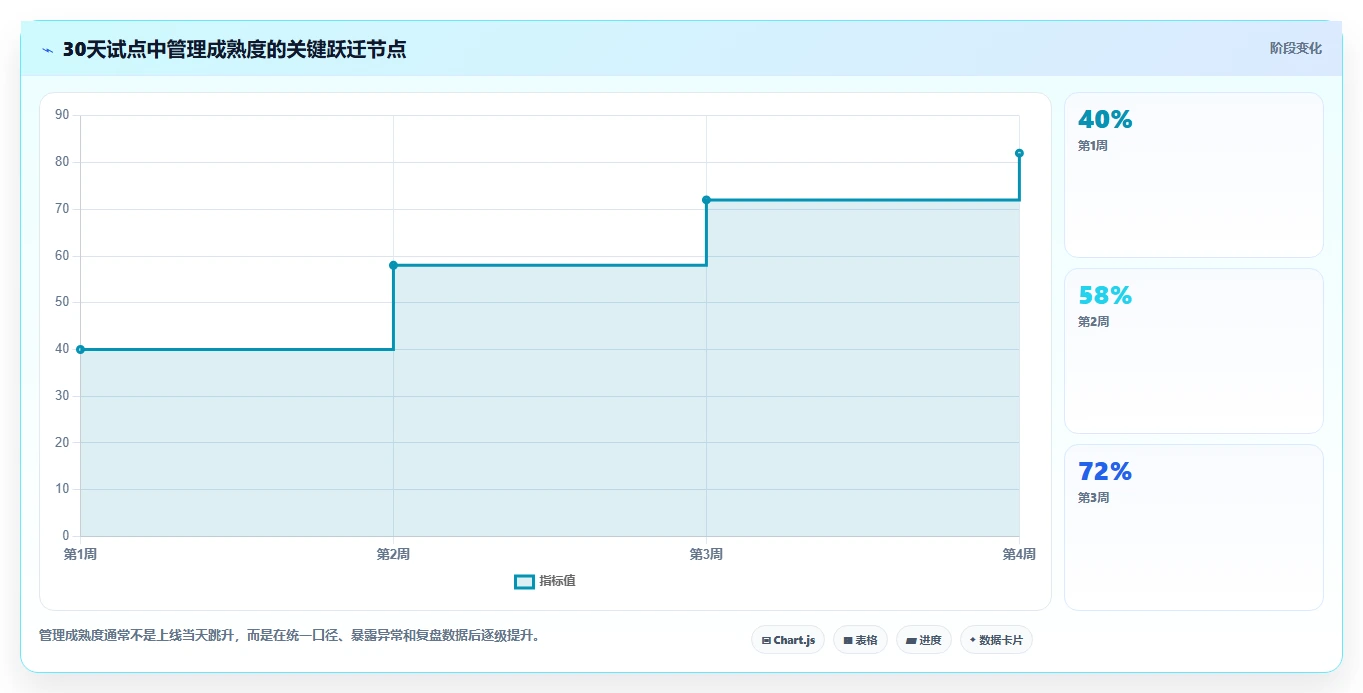Click the 指标值 legend label
Screen dimensions: 1363x693
(x=557, y=581)
